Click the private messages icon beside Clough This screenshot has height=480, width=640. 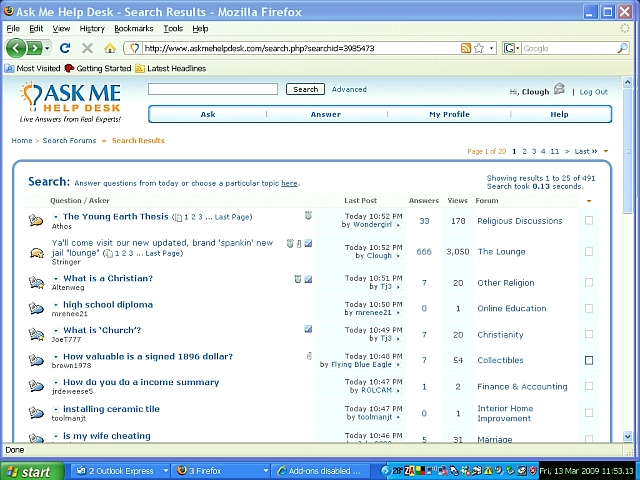[560, 90]
